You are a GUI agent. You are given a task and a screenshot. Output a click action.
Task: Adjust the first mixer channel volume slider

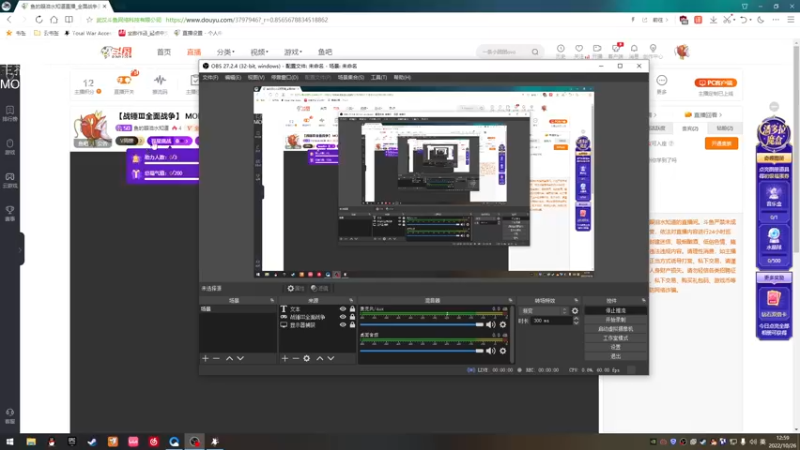click(421, 324)
